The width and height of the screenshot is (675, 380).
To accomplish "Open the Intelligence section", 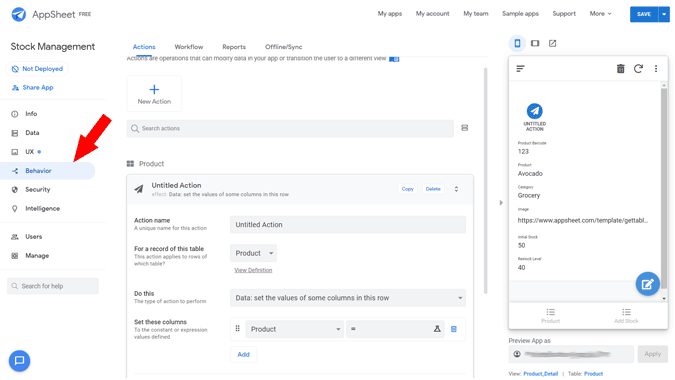I will click(x=42, y=209).
